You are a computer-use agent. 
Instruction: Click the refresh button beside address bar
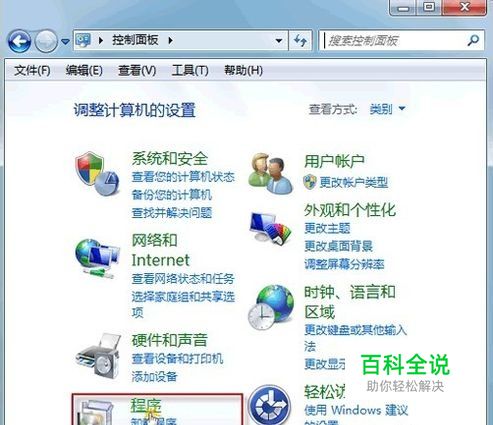coord(300,41)
